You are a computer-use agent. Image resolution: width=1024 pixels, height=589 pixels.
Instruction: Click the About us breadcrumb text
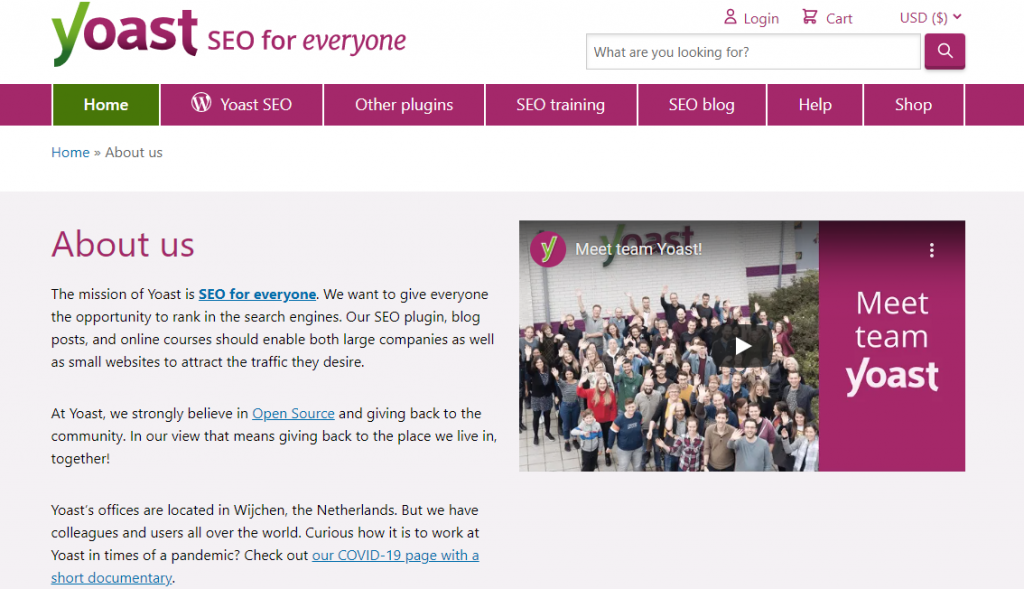pyautogui.click(x=134, y=152)
